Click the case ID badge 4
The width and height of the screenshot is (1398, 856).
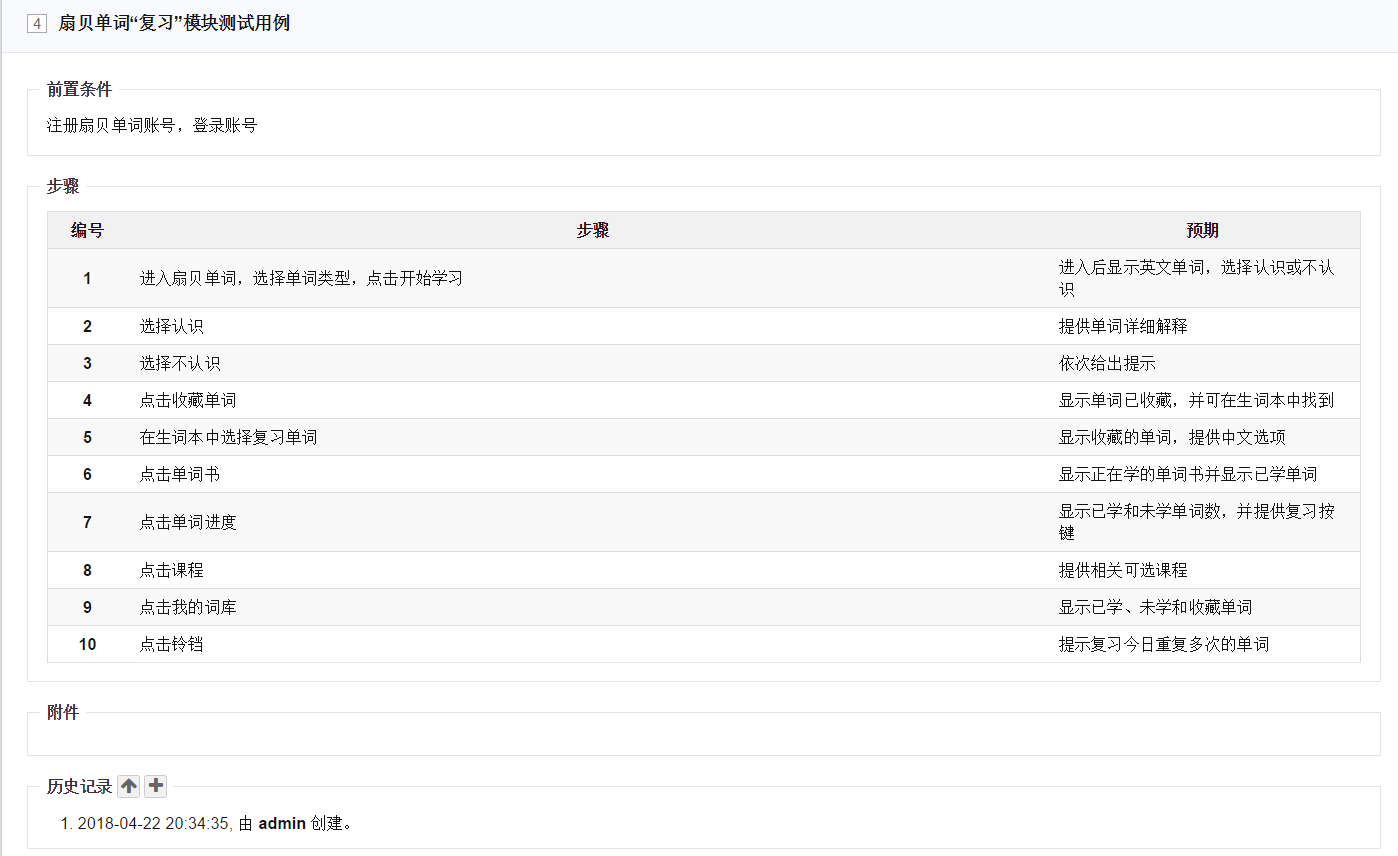[37, 24]
